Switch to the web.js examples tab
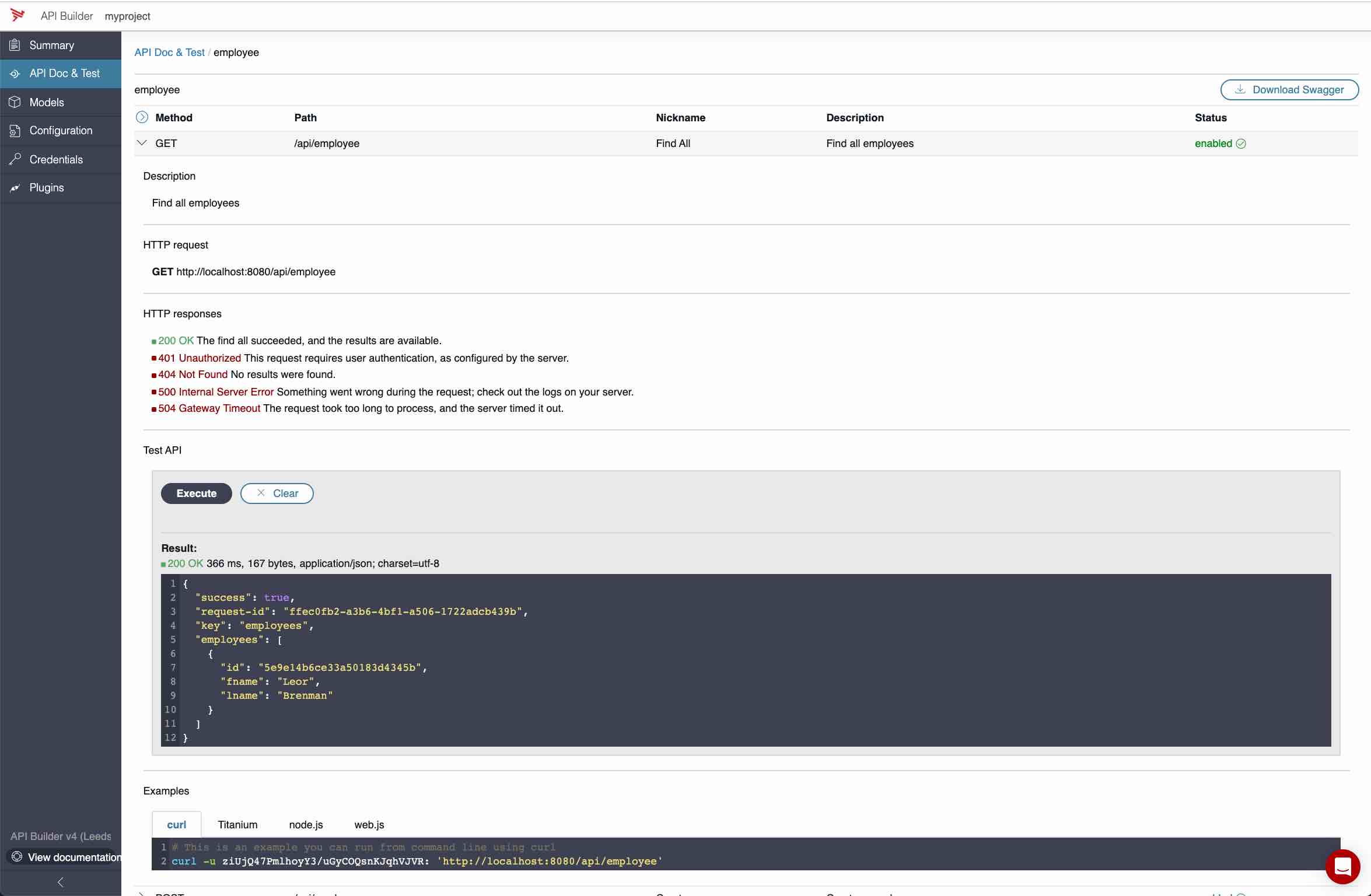The height and width of the screenshot is (896, 1371). (369, 824)
